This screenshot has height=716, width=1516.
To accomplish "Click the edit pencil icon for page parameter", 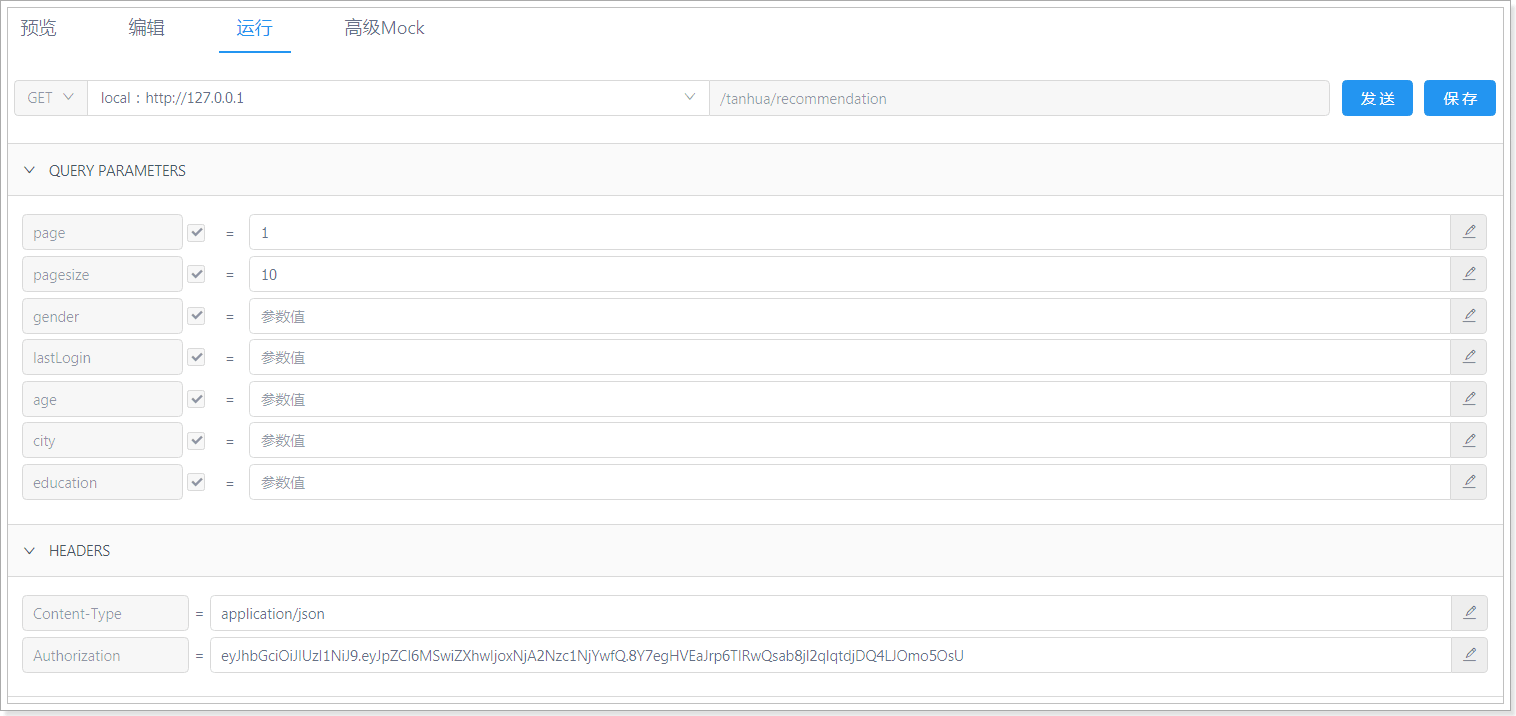I will (x=1468, y=232).
